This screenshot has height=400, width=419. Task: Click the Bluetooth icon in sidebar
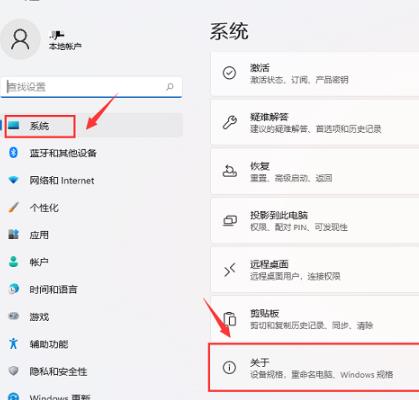13,153
